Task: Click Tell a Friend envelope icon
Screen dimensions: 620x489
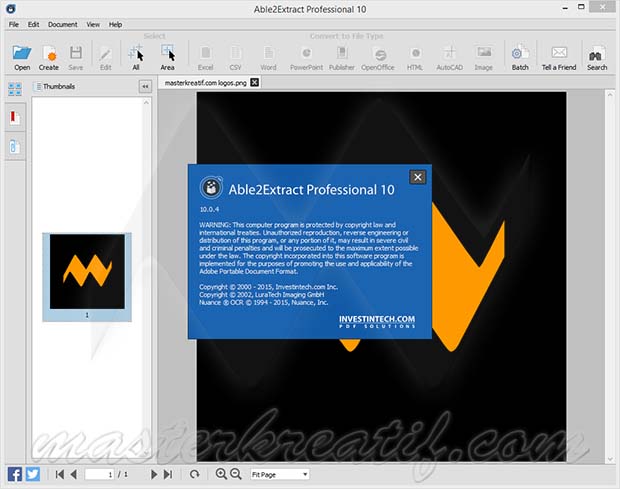Action: pos(559,57)
